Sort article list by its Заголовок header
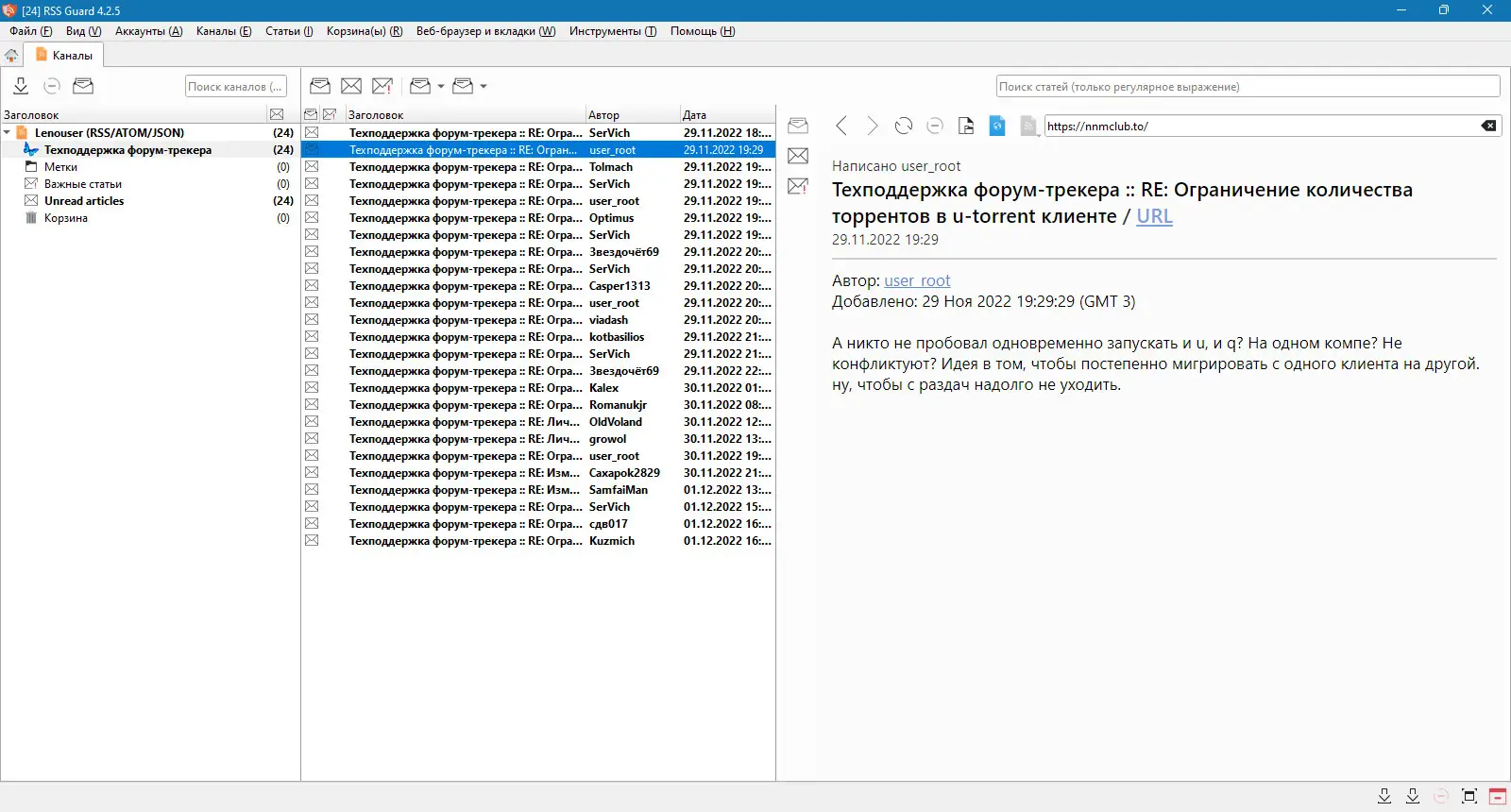The height and width of the screenshot is (812, 1511). [465, 114]
